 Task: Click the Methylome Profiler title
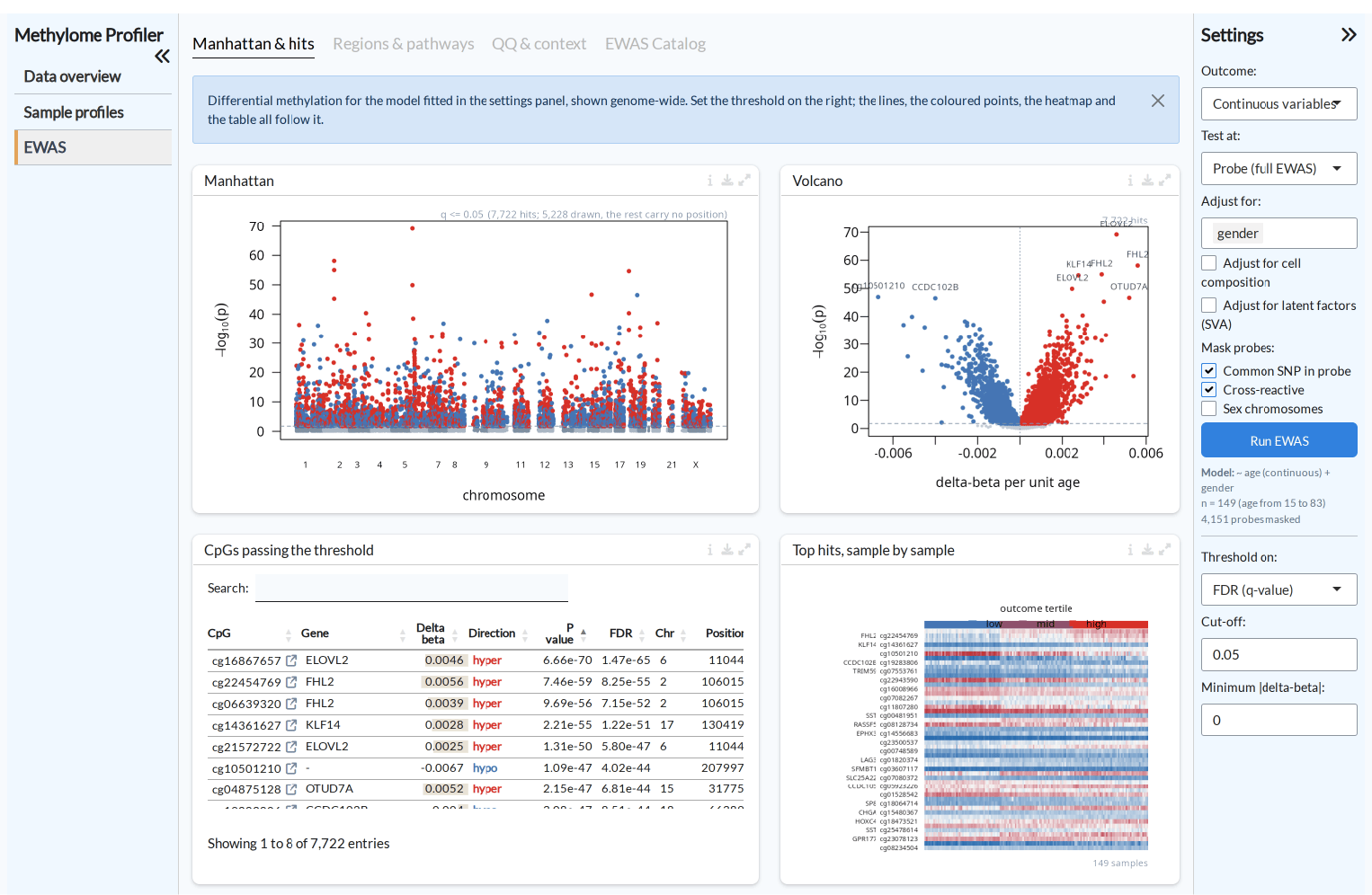coord(89,35)
